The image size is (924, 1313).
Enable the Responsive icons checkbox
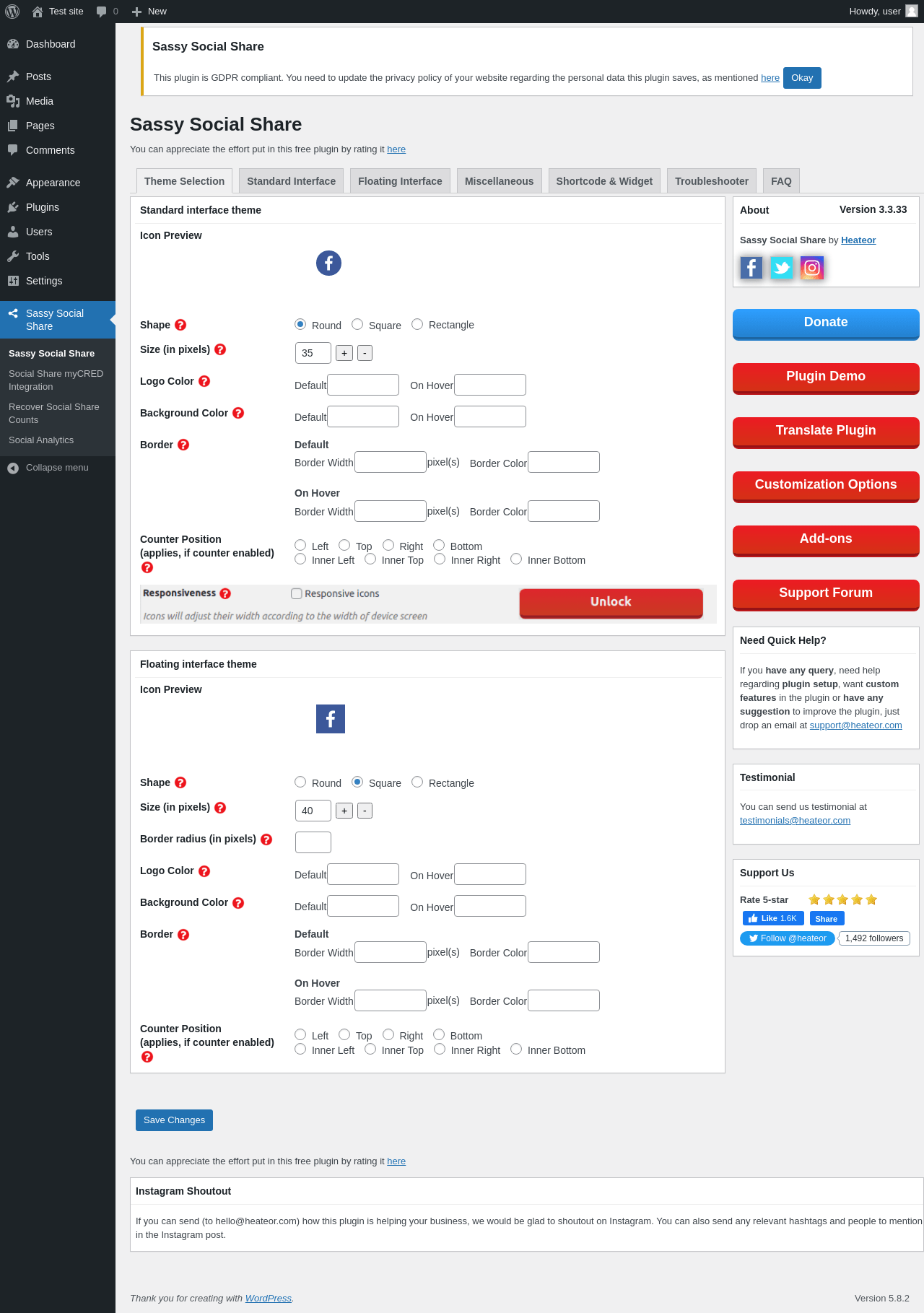(x=296, y=593)
